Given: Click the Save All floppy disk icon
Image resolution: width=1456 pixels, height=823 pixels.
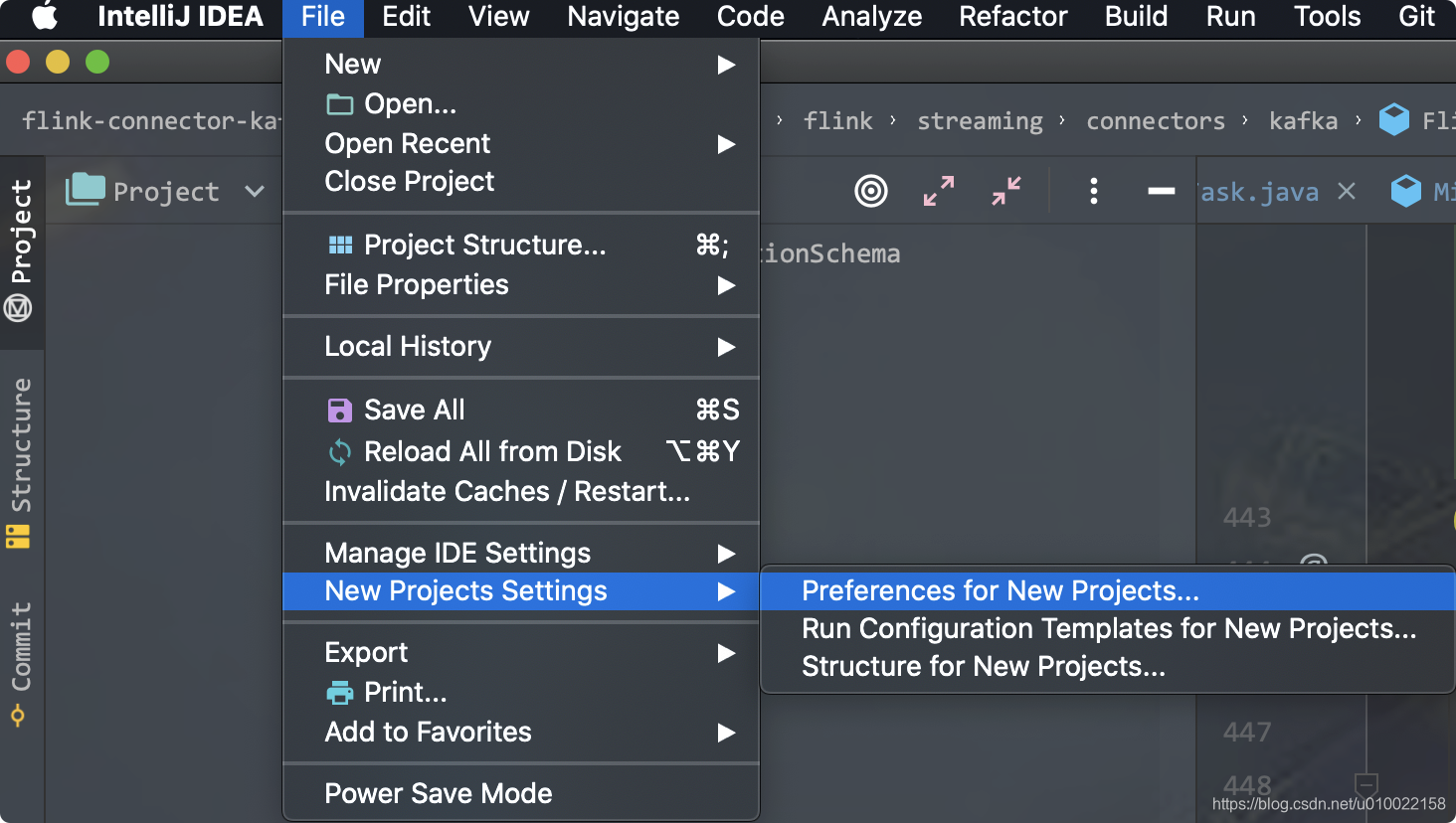Looking at the screenshot, I should (340, 411).
